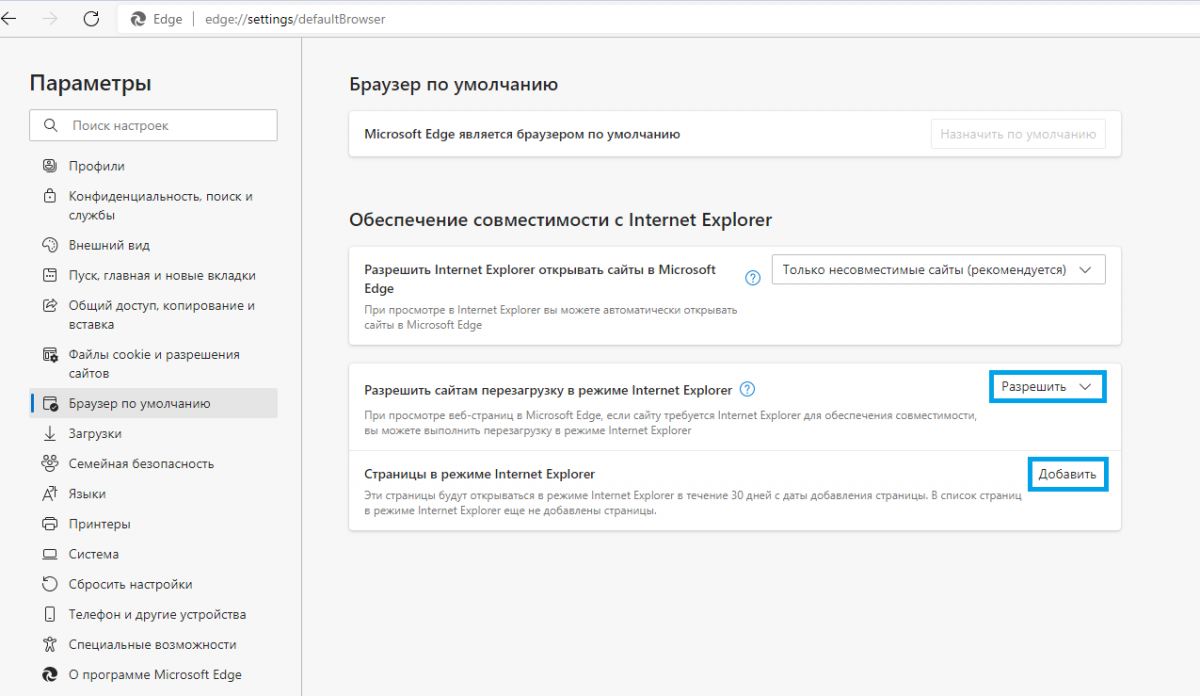Click the Телефон и другие устройства icon
Screen dimensions: 1200x696
(50, 614)
